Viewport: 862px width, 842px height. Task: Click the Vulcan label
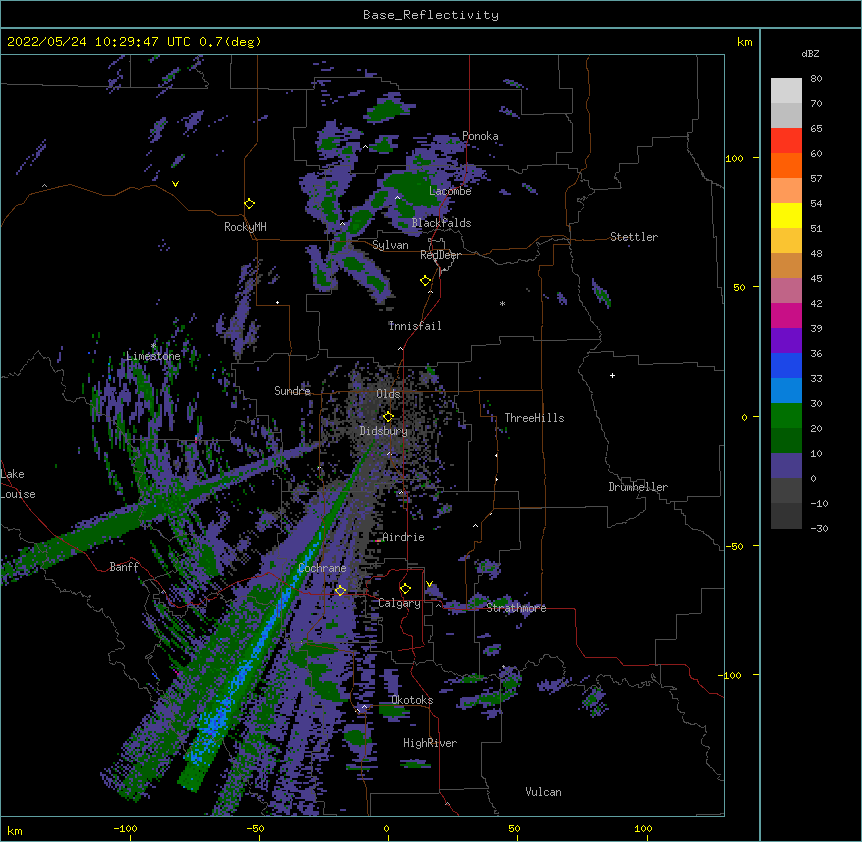[x=543, y=792]
